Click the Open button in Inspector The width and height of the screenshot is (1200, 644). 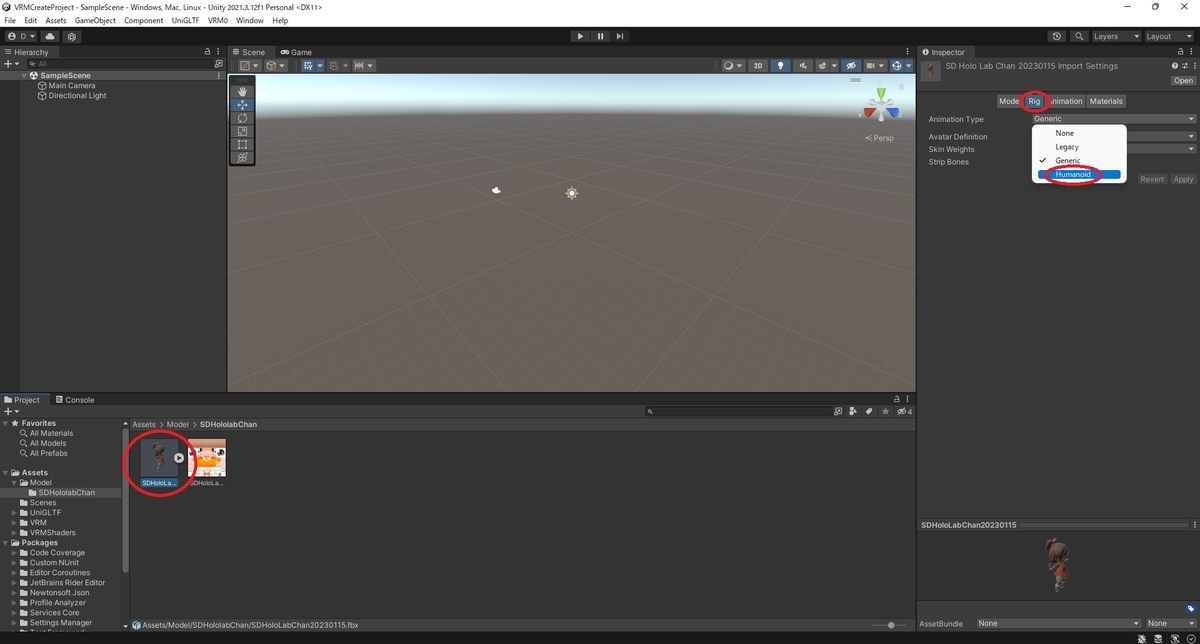1183,81
